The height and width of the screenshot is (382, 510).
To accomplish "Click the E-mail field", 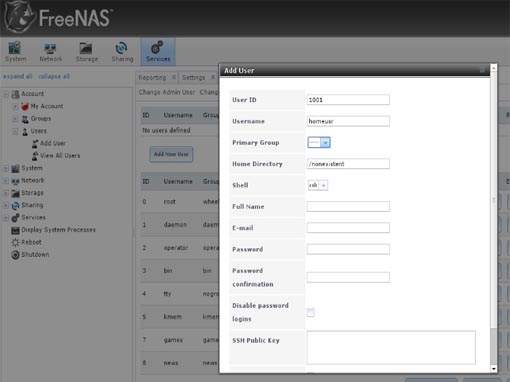I will point(348,228).
